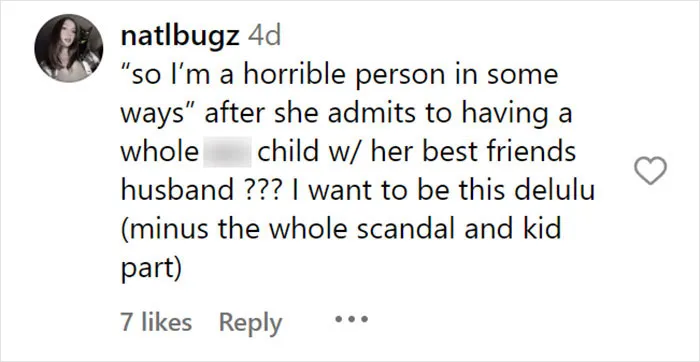Click the 4d comment timestamp

(264, 37)
